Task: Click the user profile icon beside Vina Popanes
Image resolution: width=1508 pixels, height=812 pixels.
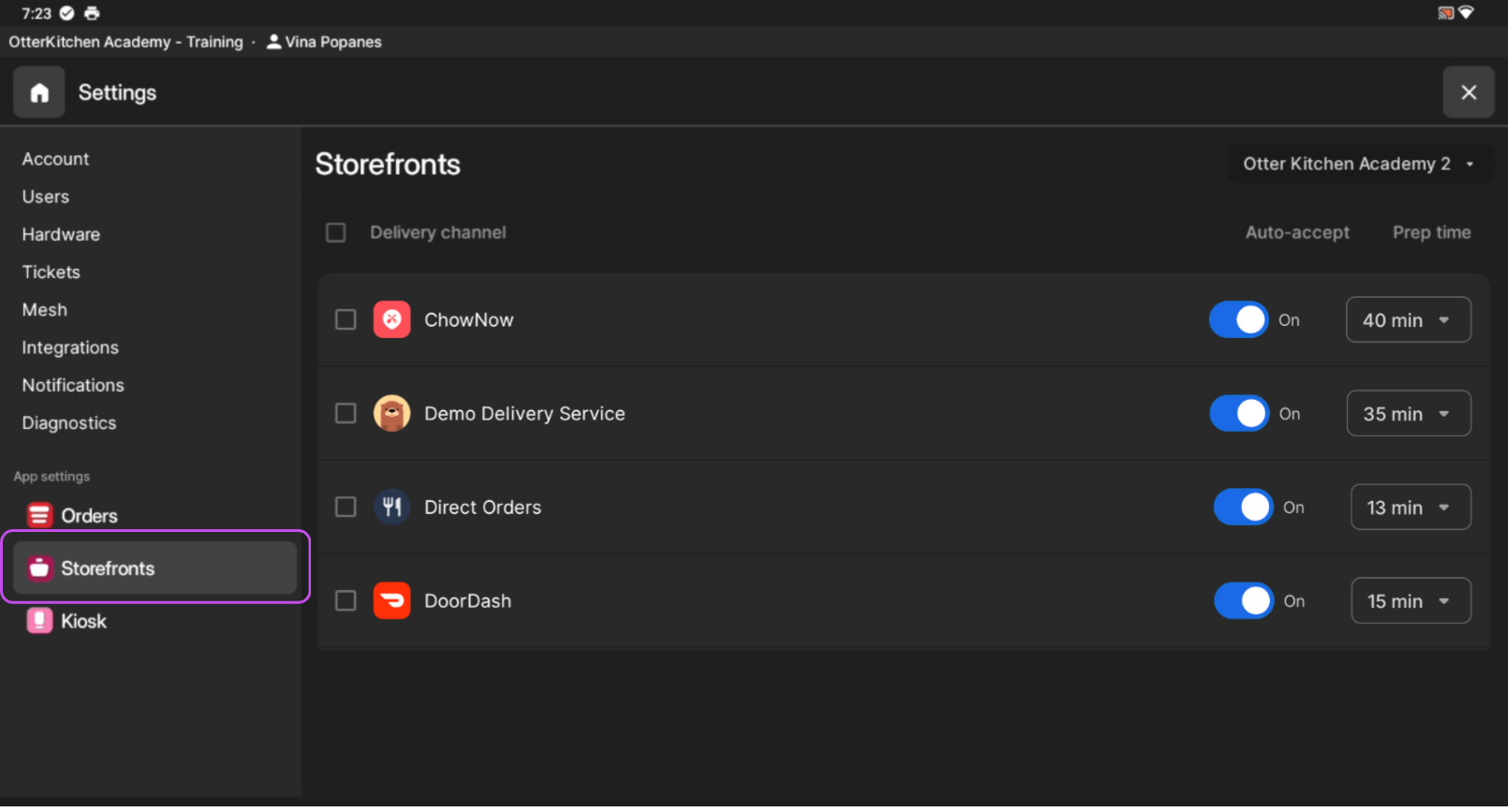Action: (274, 41)
